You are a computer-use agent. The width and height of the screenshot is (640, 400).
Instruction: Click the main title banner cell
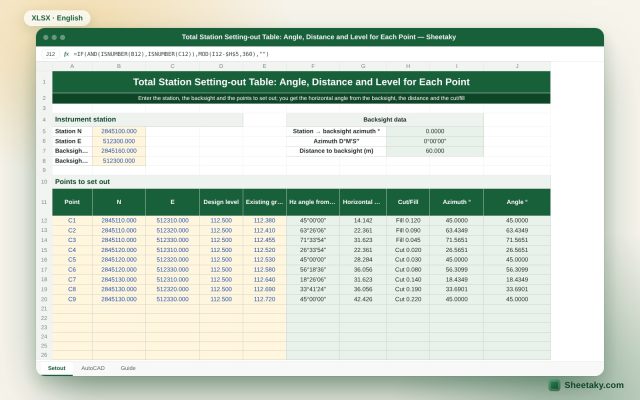click(x=301, y=82)
